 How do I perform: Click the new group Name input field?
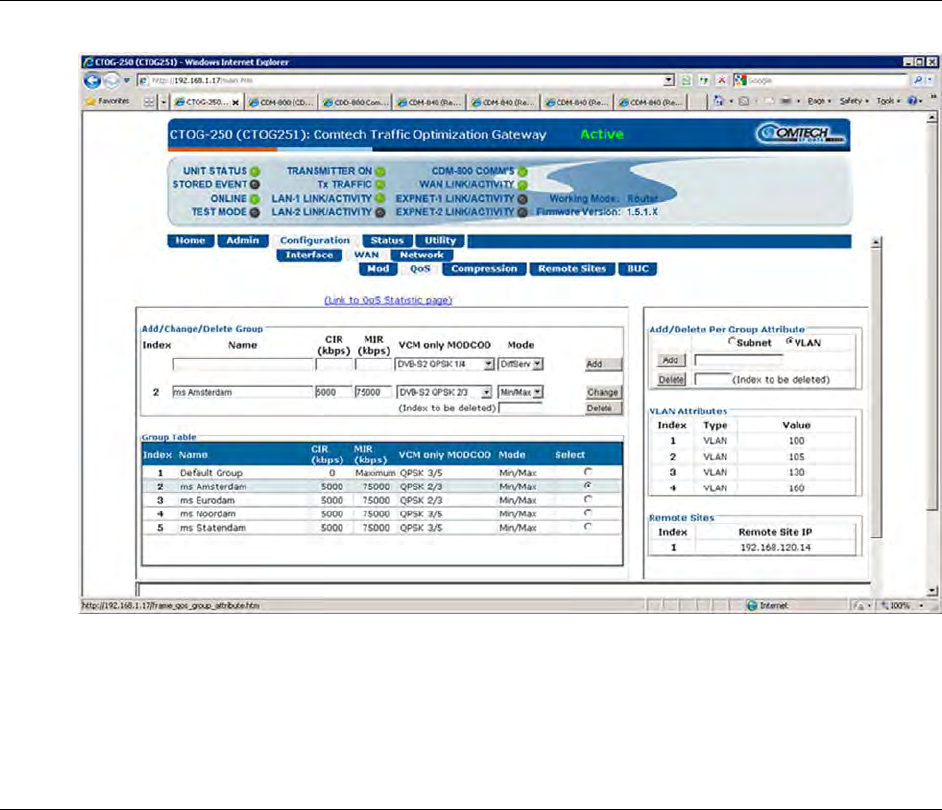tap(242, 365)
